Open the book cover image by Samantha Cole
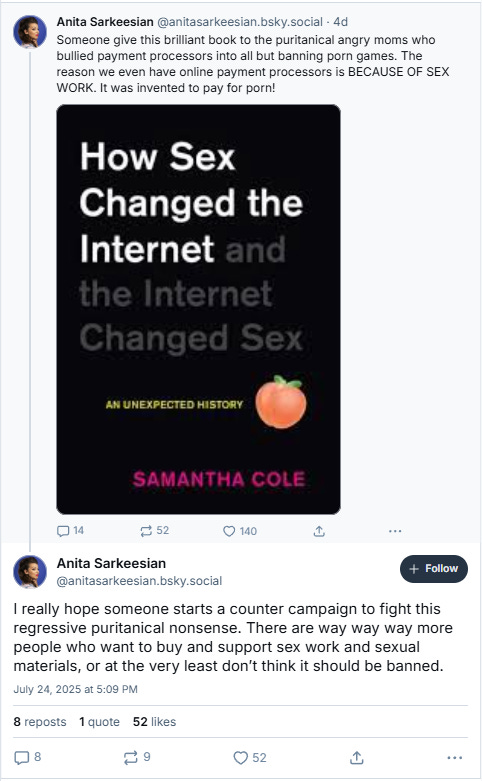Screen dimensions: 482x781 click(x=198, y=309)
